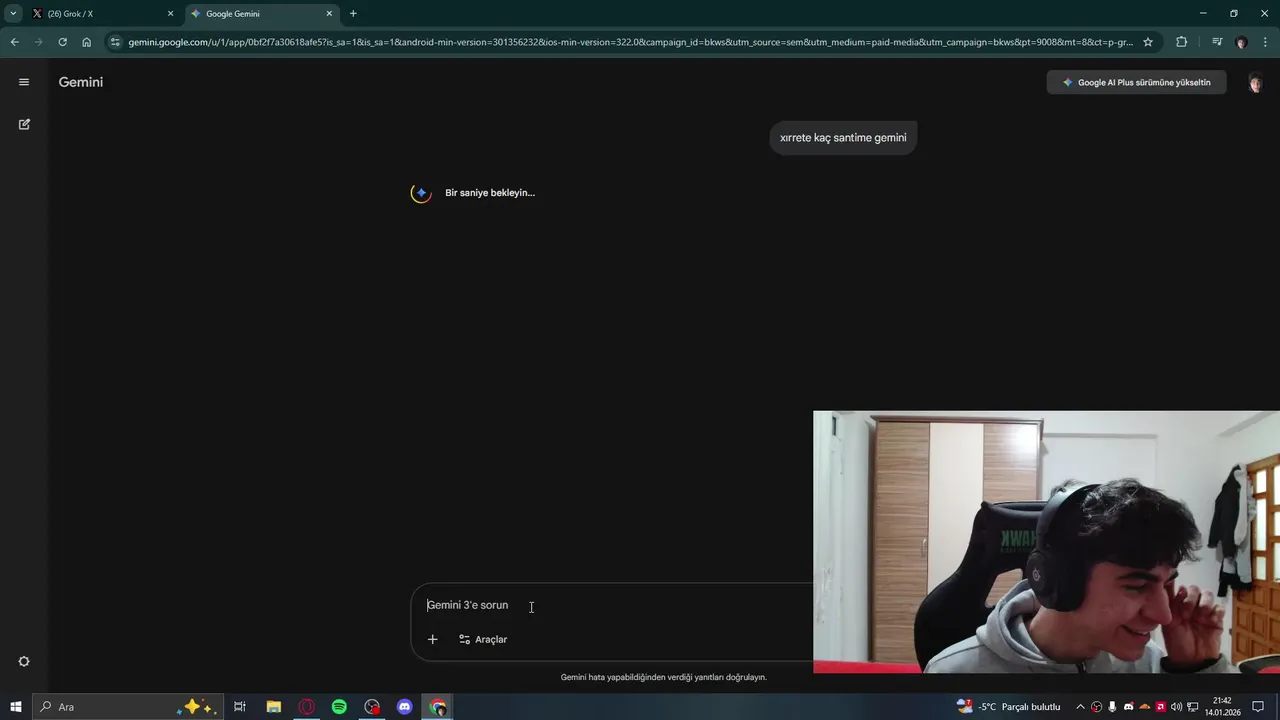Expand the hidden system tray icons chevron
This screenshot has width=1280, height=720.
click(1080, 707)
